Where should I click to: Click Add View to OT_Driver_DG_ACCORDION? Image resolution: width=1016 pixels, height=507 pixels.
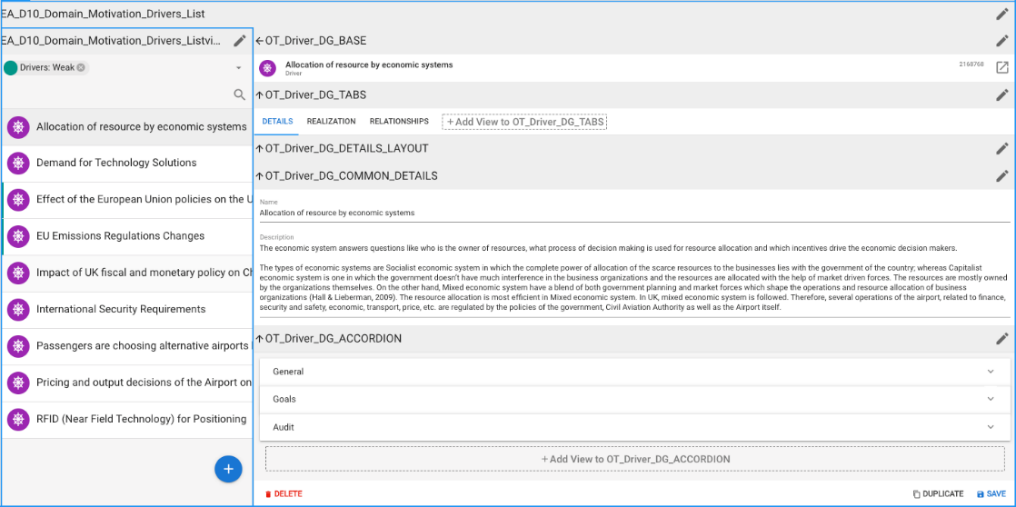pos(635,458)
